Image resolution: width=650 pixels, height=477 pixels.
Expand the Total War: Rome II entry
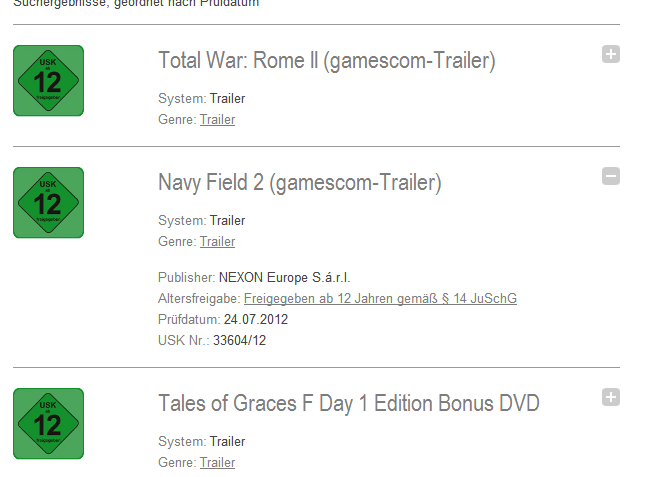611,54
